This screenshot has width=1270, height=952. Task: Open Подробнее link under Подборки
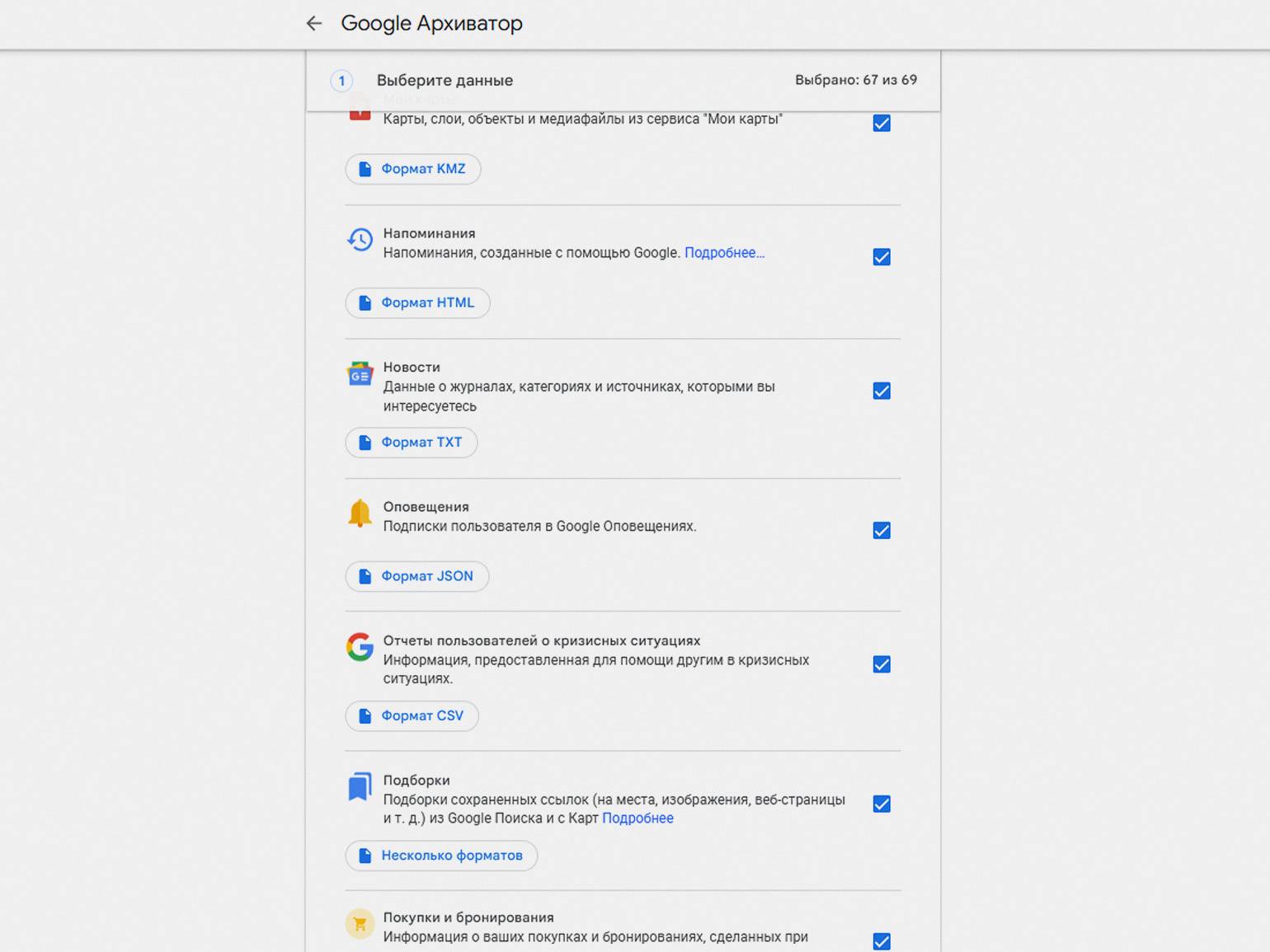637,818
